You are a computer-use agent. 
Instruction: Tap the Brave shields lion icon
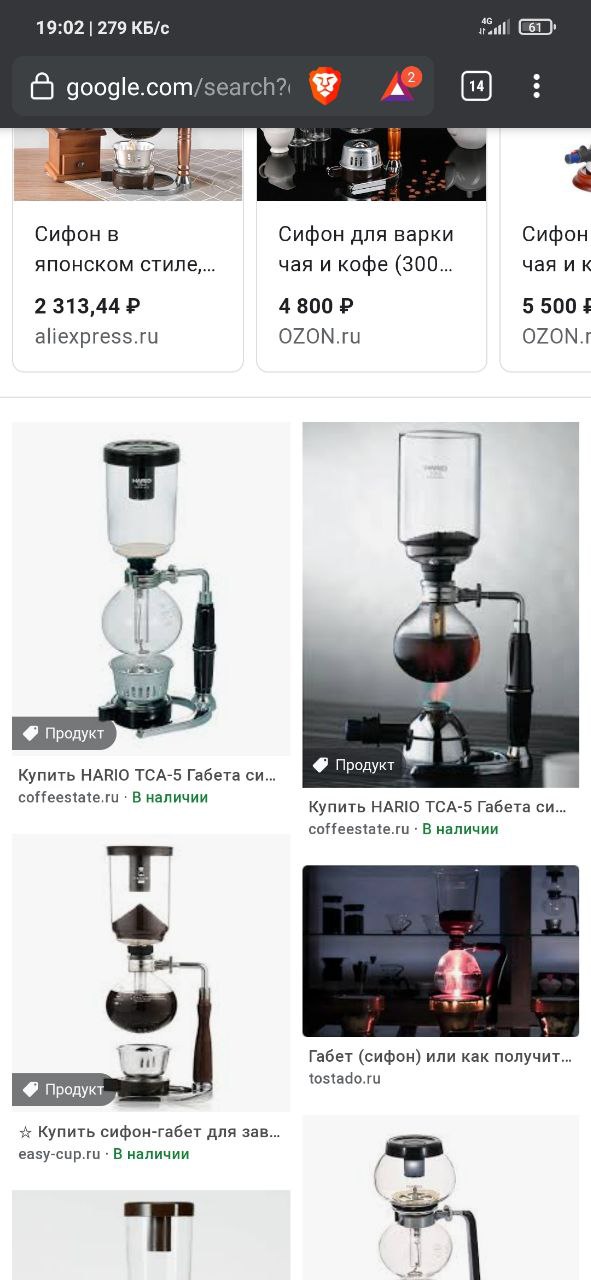pos(325,87)
